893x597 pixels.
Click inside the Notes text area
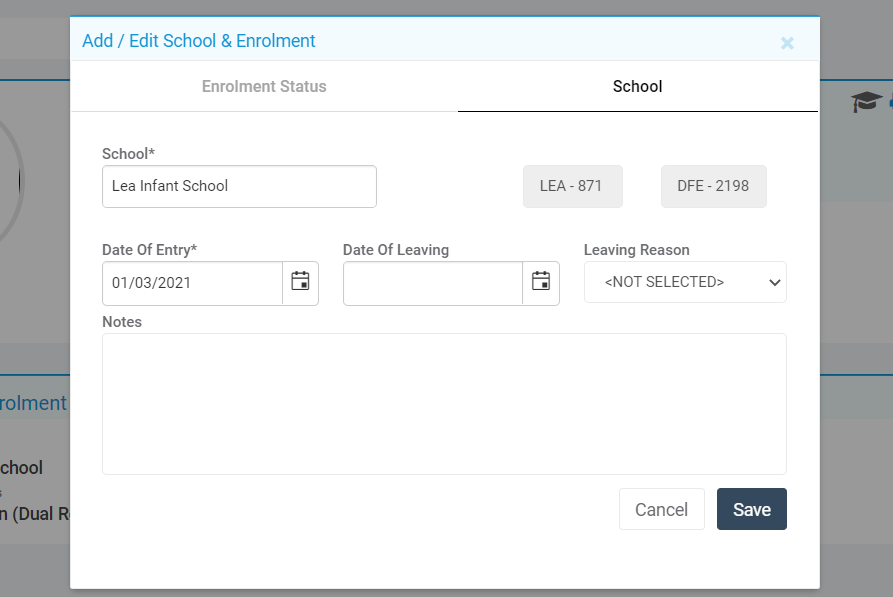pyautogui.click(x=444, y=404)
